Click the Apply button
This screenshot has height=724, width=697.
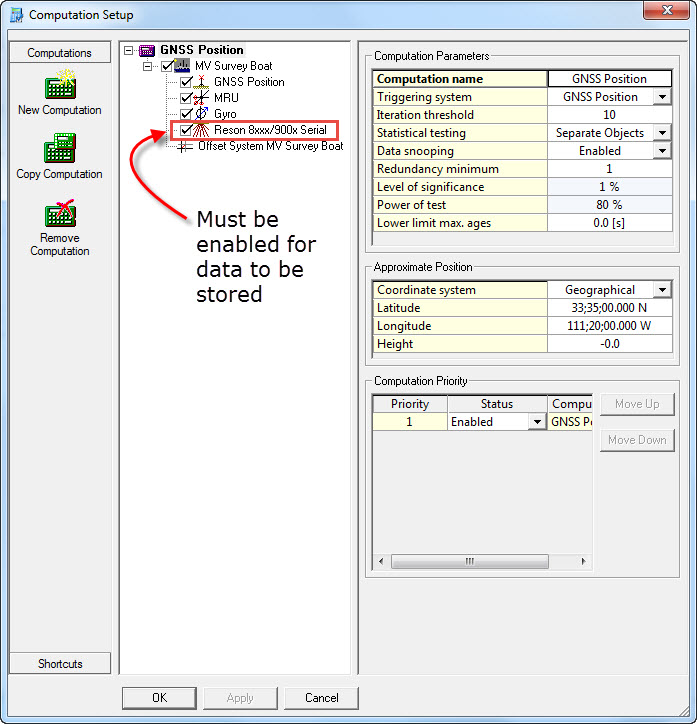[x=240, y=698]
